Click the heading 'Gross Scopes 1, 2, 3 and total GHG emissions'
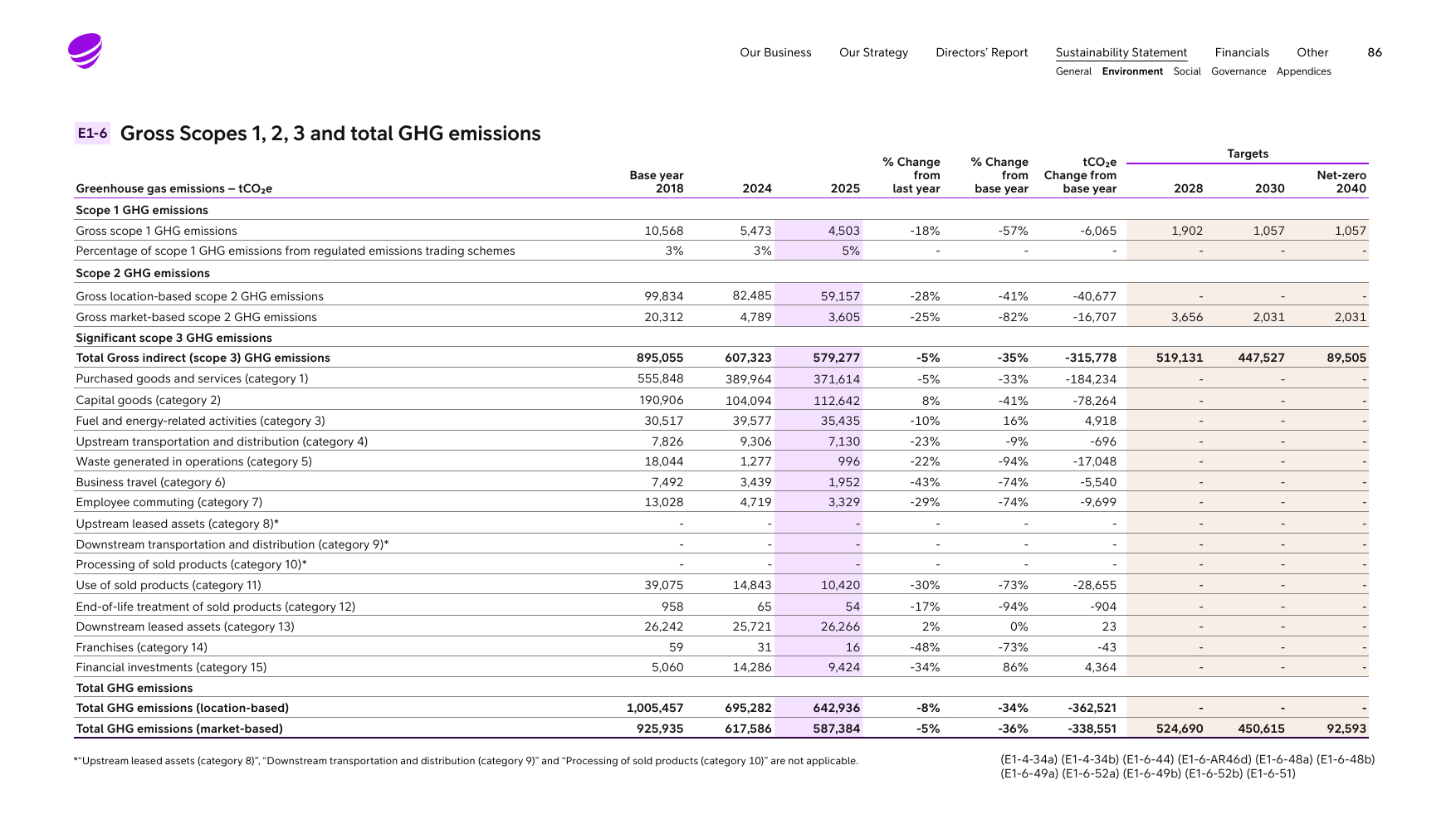Image resolution: width=1456 pixels, height=819 pixels. point(330,134)
